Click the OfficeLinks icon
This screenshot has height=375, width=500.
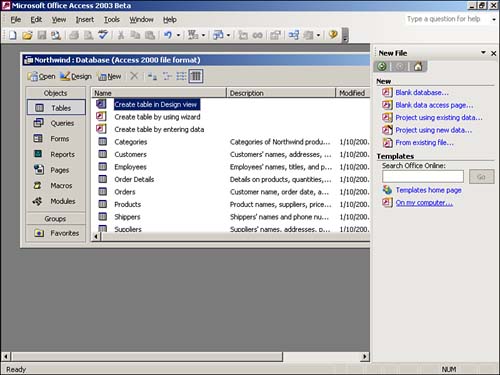coord(193,35)
